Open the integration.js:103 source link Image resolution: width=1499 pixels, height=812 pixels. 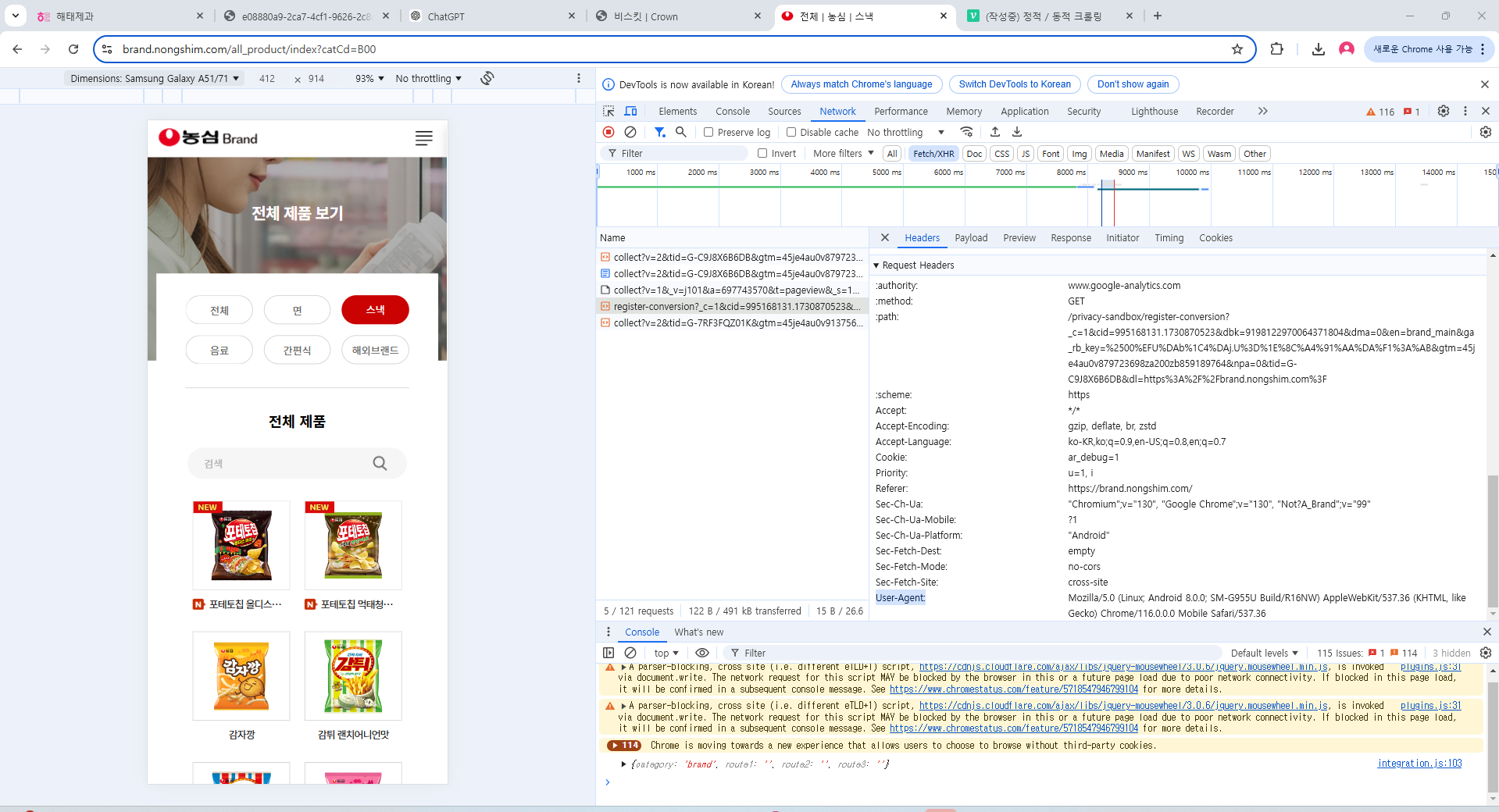tap(1419, 764)
